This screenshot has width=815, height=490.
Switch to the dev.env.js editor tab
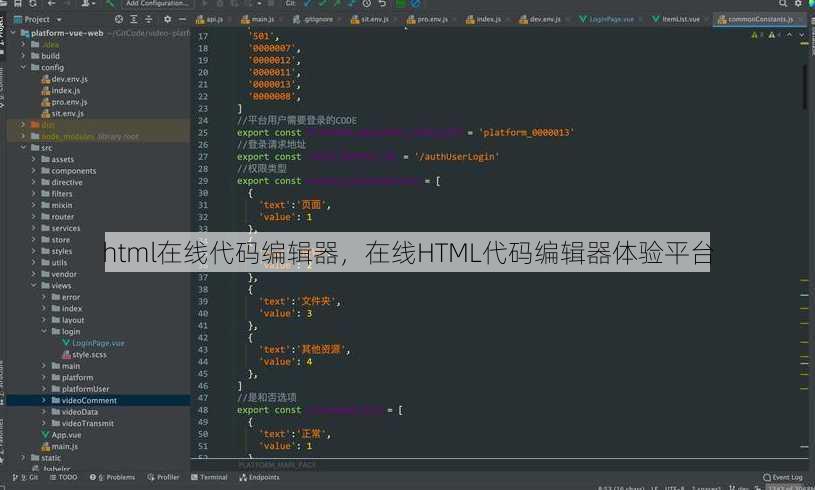click(x=541, y=19)
